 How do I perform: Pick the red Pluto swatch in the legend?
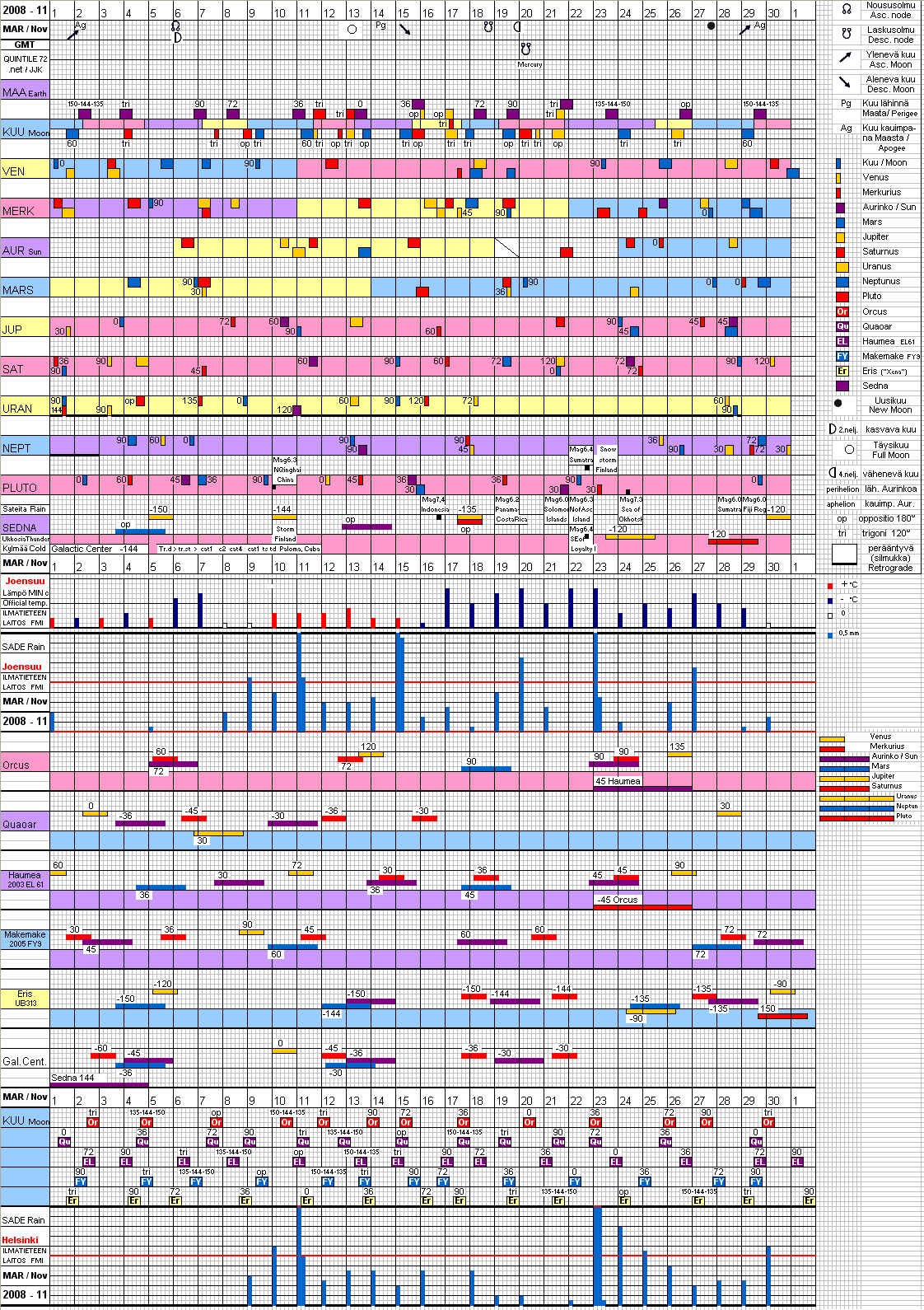coord(842,297)
